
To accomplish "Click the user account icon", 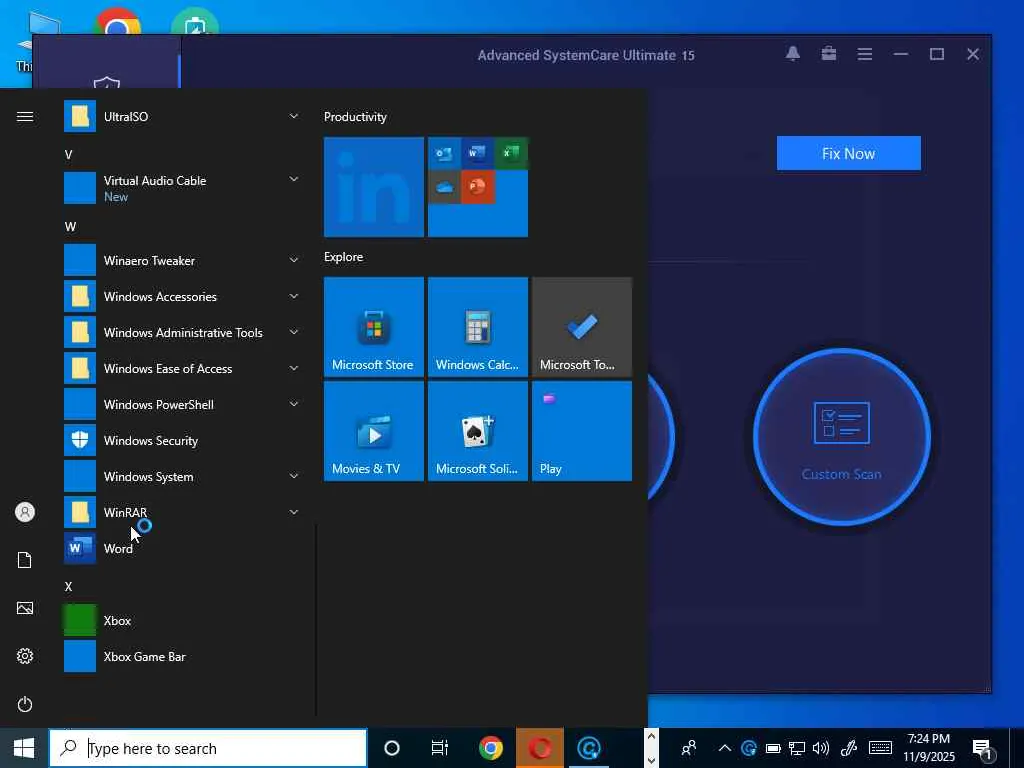I will coord(25,512).
